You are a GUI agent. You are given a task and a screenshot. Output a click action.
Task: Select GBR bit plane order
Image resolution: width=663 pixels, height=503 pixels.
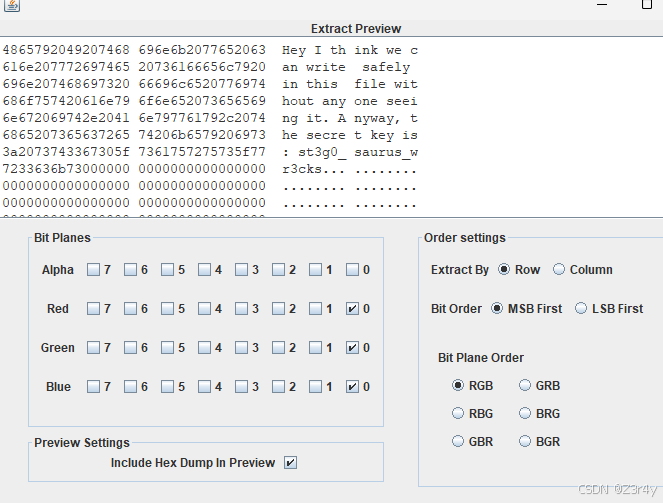(458, 441)
